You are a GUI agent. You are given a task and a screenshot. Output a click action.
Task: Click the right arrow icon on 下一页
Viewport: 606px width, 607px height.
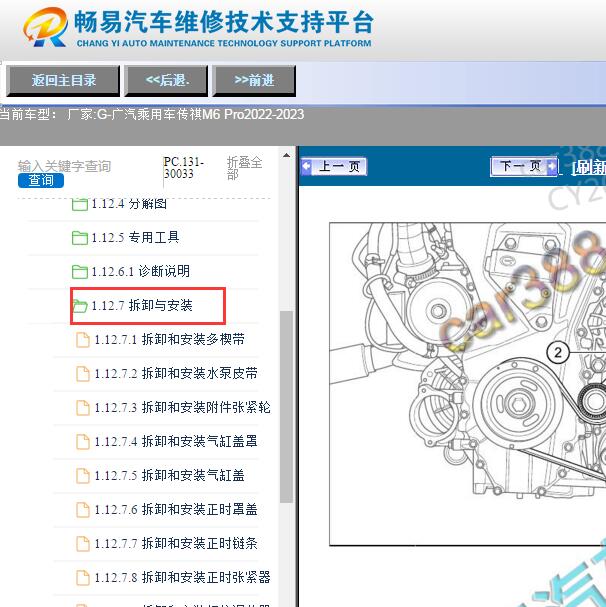coord(551,166)
